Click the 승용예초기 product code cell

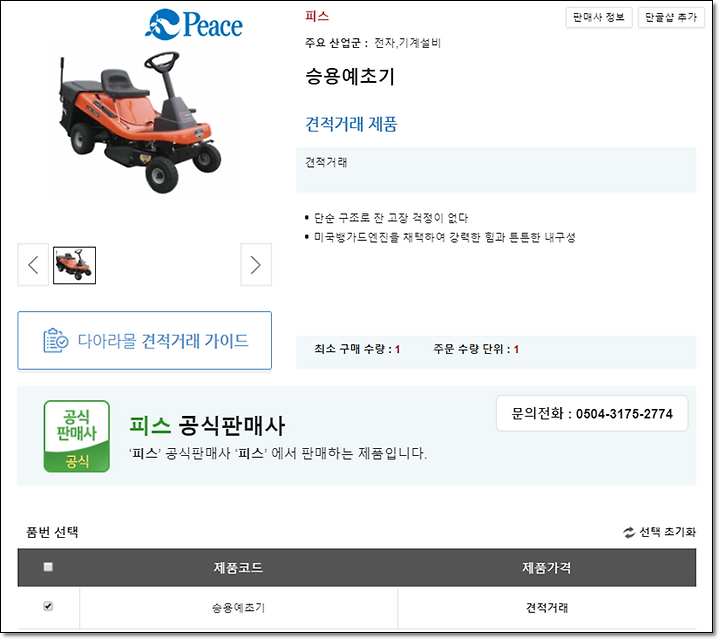(238, 608)
